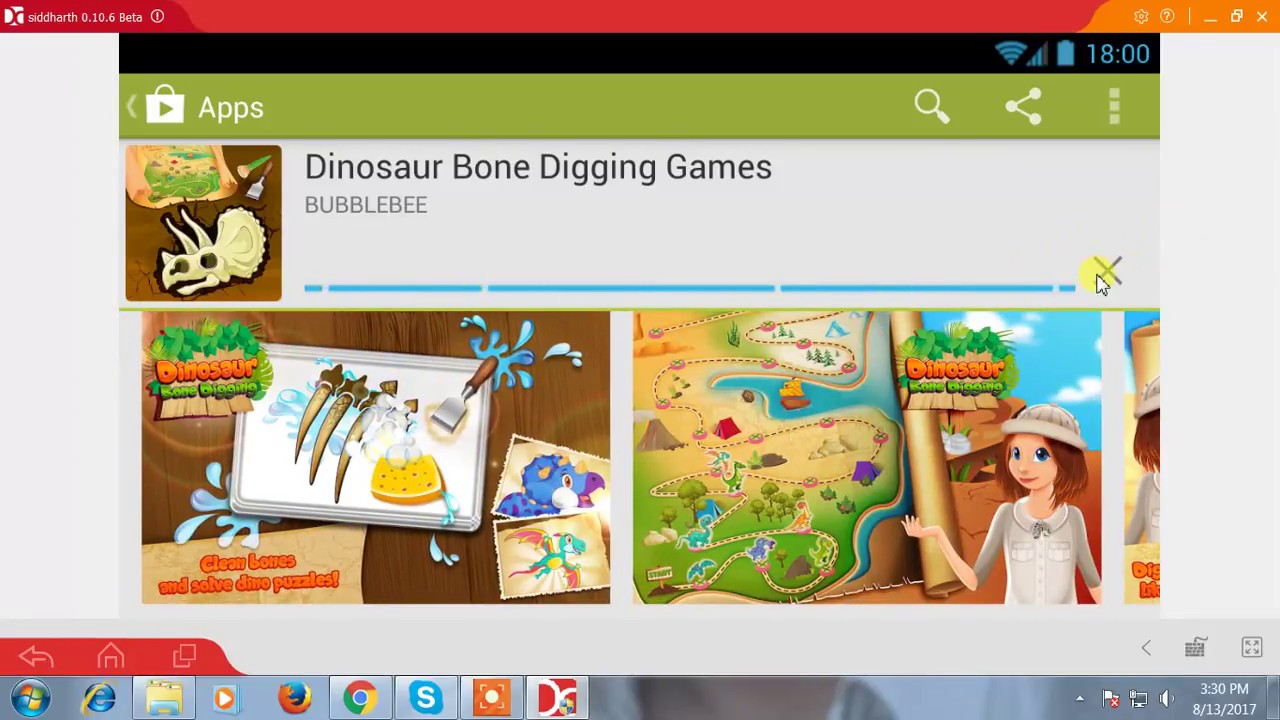Viewport: 1280px width, 720px height.
Task: Open File Explorer from taskbar
Action: (x=164, y=698)
